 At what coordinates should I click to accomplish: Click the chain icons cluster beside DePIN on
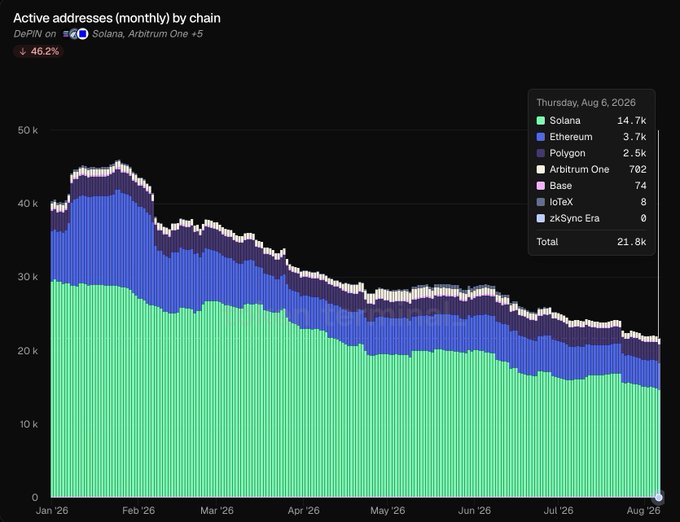click(75, 34)
